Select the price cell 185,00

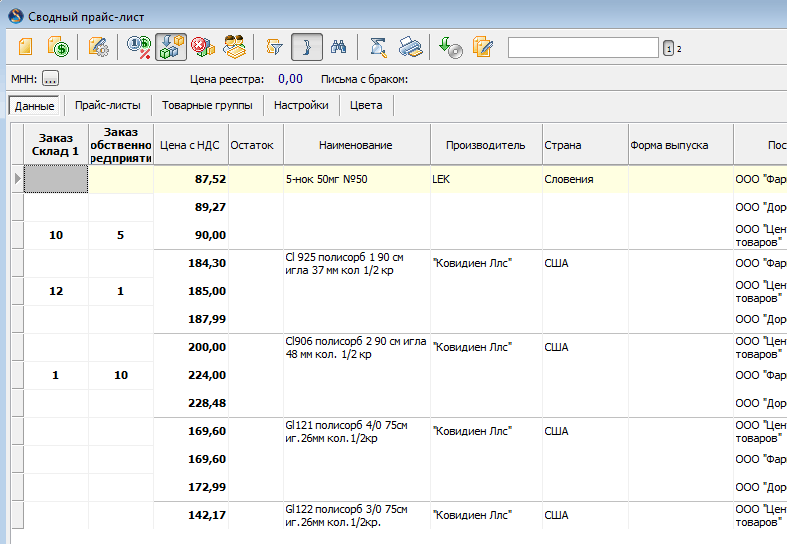click(191, 292)
